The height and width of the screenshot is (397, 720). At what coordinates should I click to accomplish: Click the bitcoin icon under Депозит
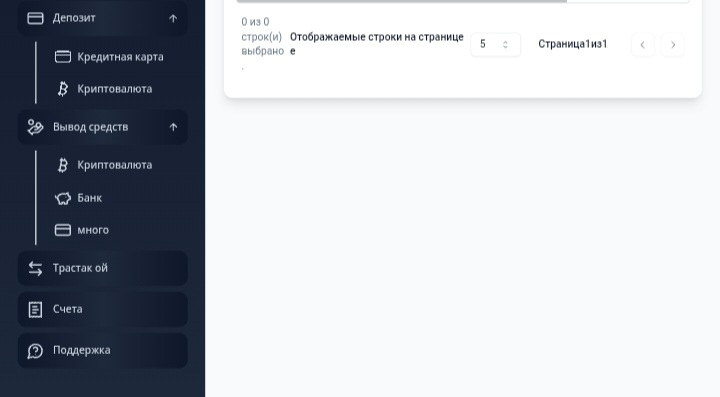tap(63, 89)
